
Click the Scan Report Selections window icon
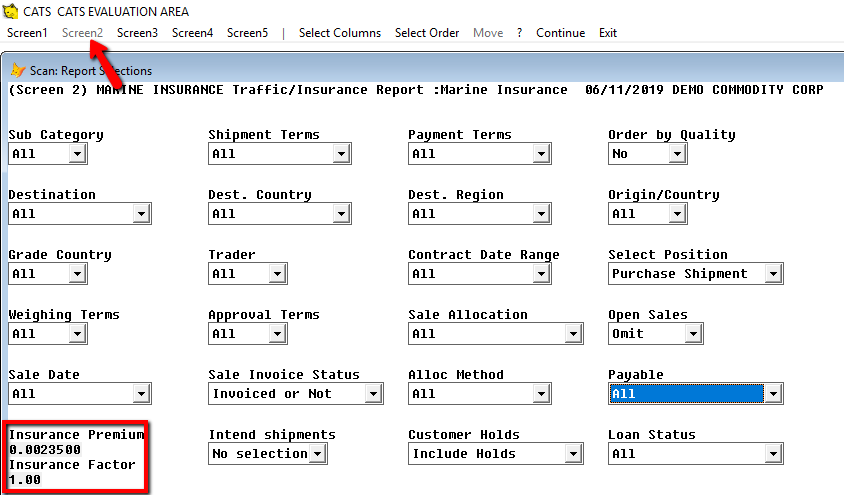[x=18, y=70]
